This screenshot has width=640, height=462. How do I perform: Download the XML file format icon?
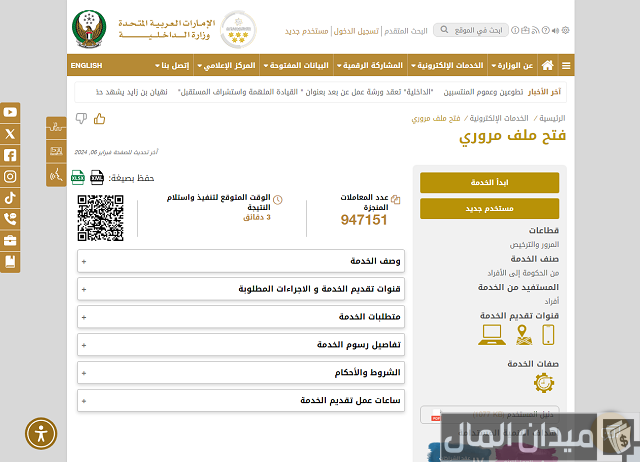coord(97,178)
